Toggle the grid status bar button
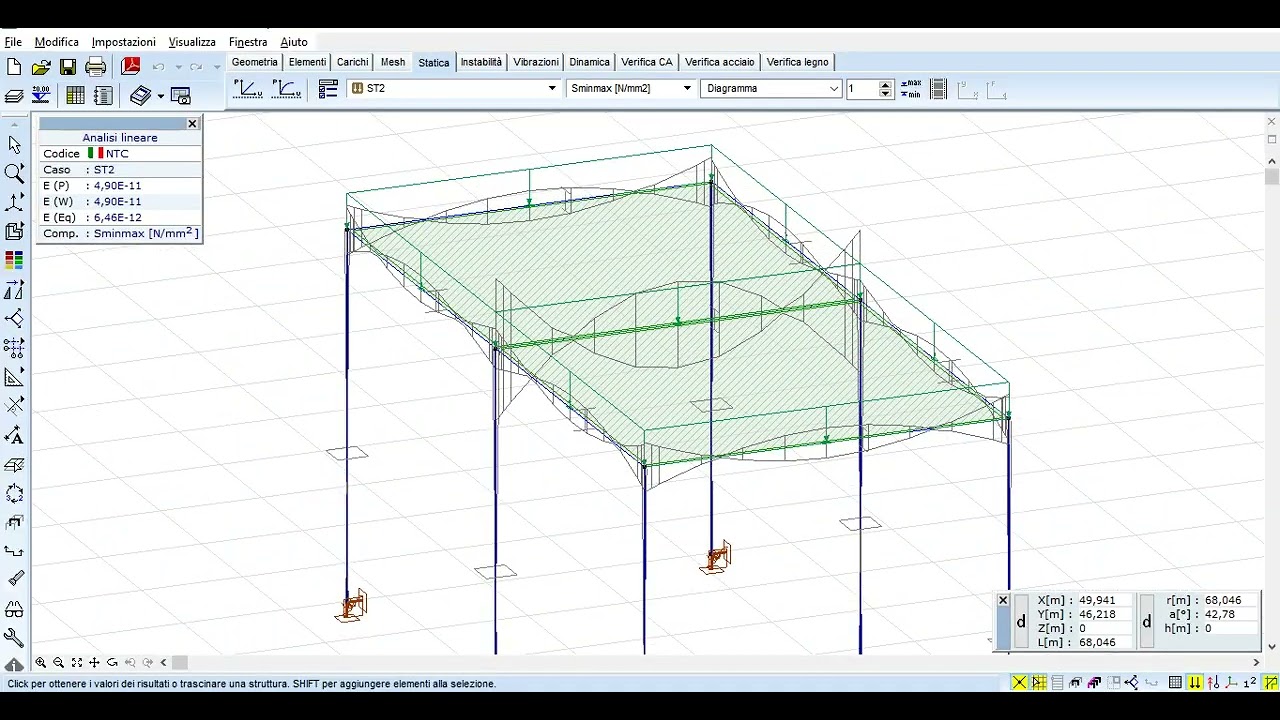 (1175, 683)
